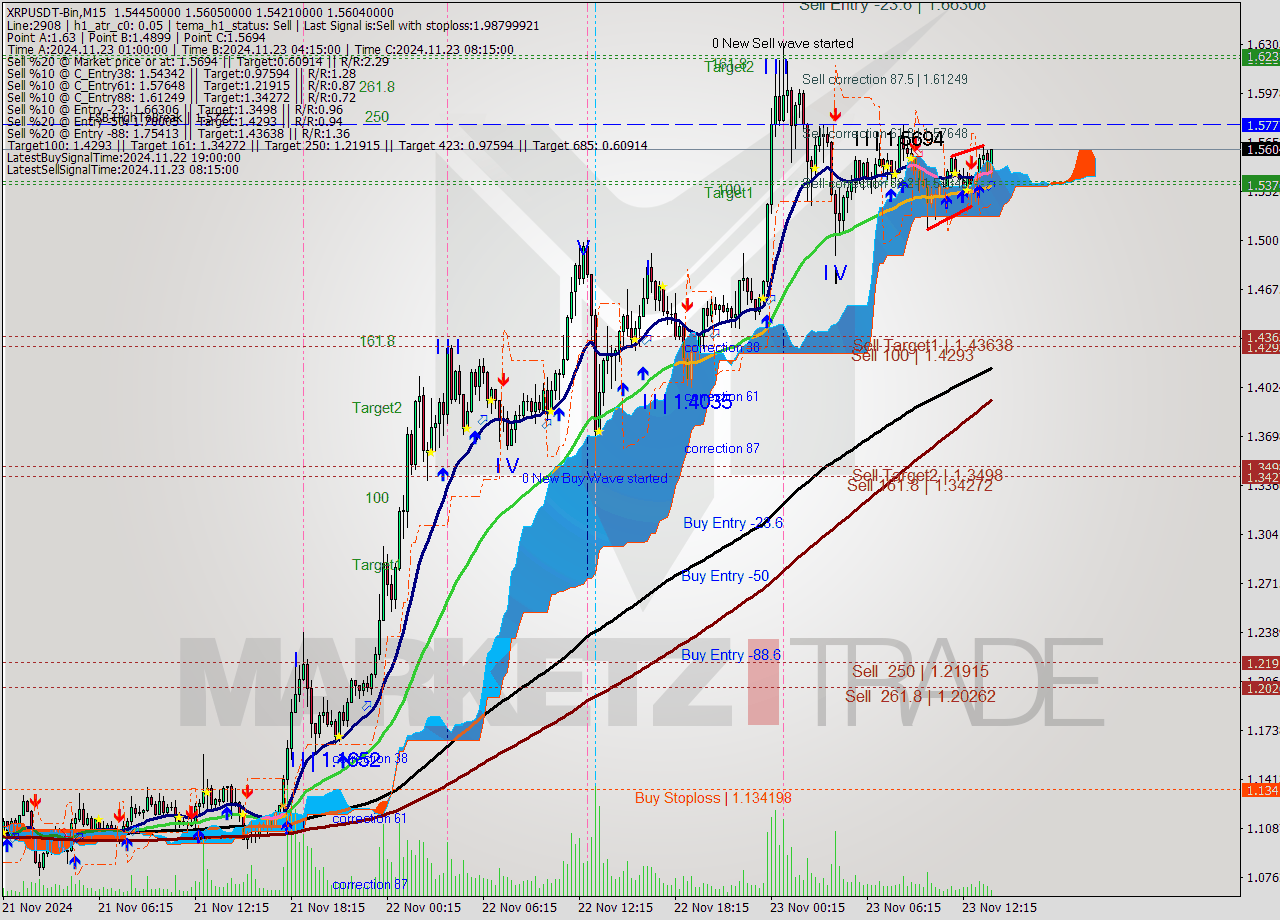Click the '21 Nov 06:15' time label
Screen dimensions: 1280x920
[137, 907]
